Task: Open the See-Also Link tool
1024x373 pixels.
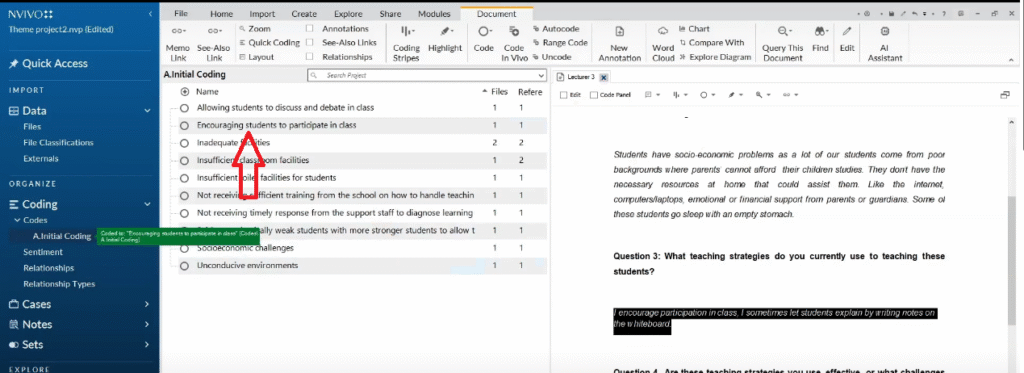Action: point(214,44)
